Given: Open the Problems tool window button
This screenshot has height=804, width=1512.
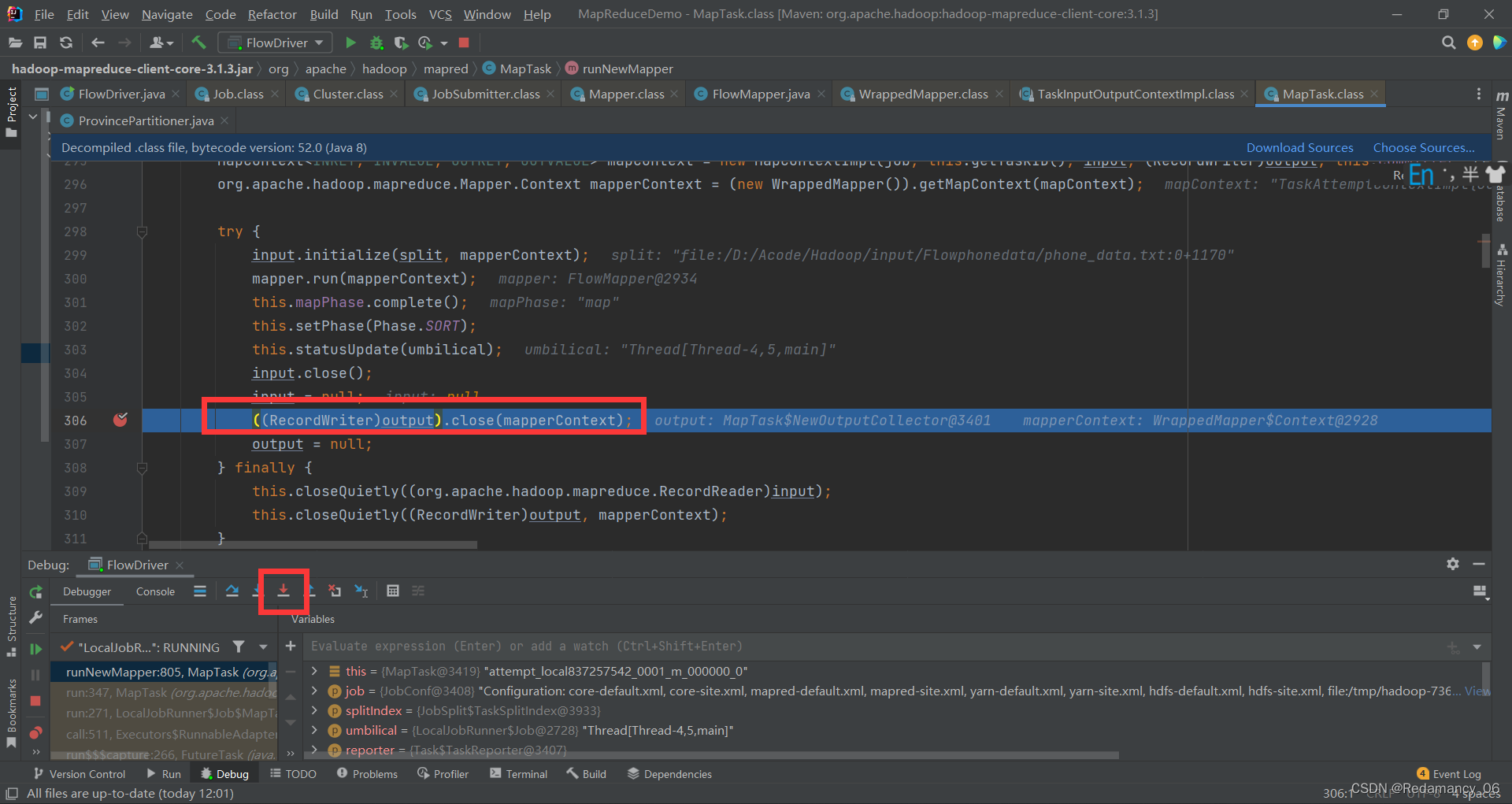Looking at the screenshot, I should [367, 774].
